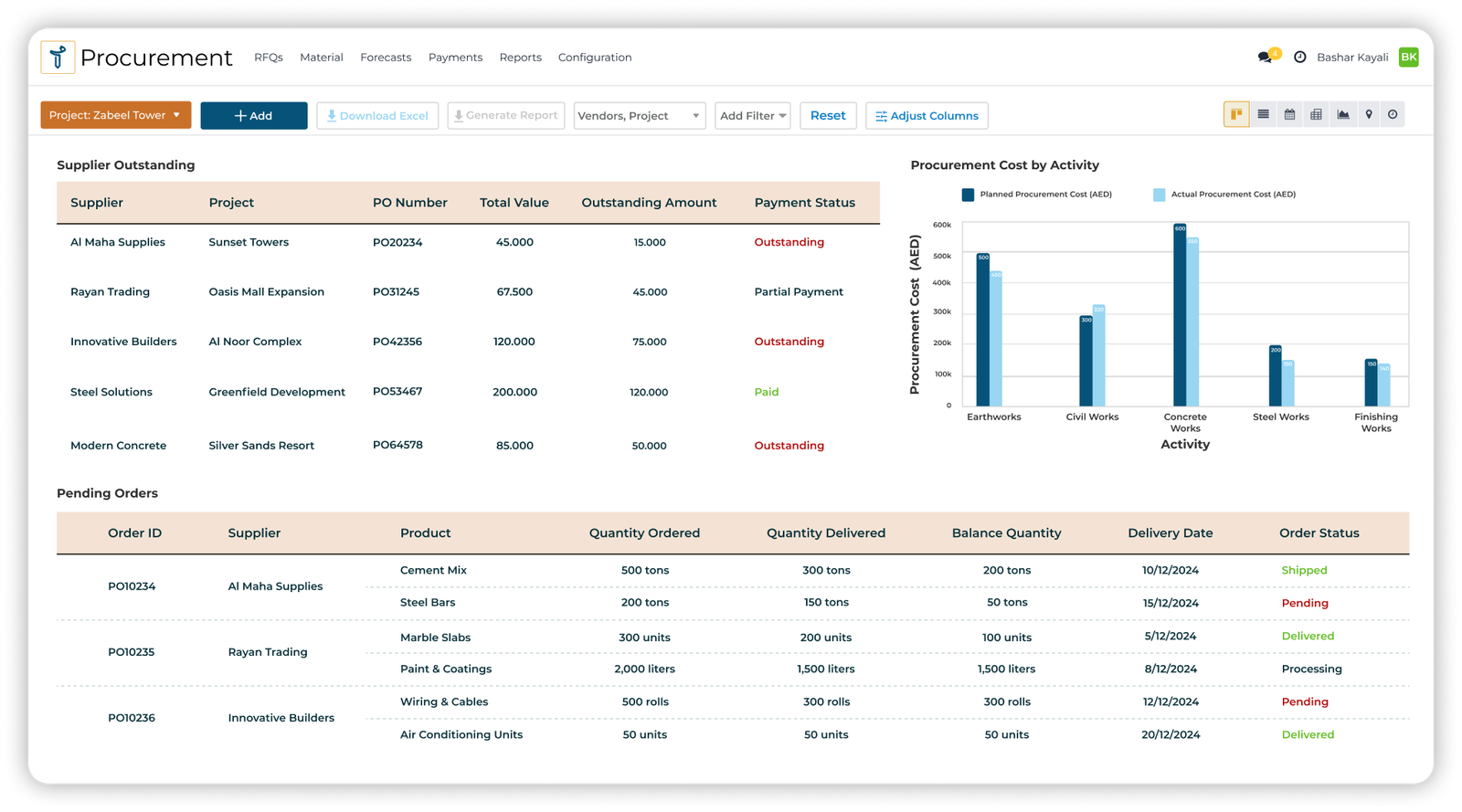Open the Vendors, Project grouping dropdown

tap(639, 116)
